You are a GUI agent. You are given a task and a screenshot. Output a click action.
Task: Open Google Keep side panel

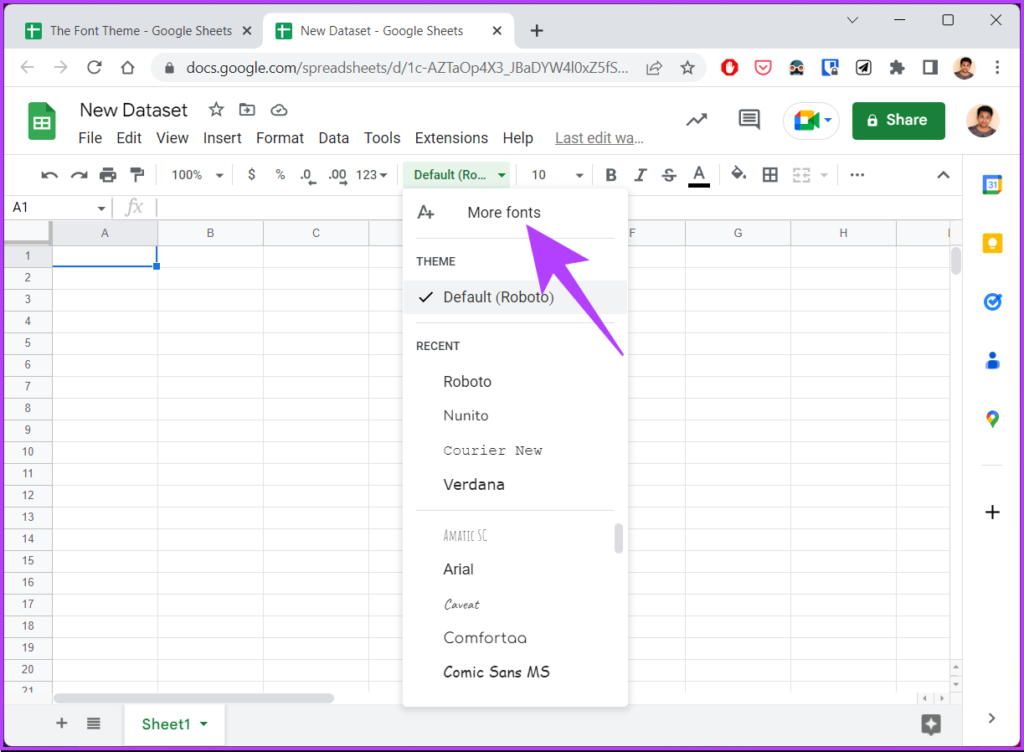pyautogui.click(x=992, y=243)
